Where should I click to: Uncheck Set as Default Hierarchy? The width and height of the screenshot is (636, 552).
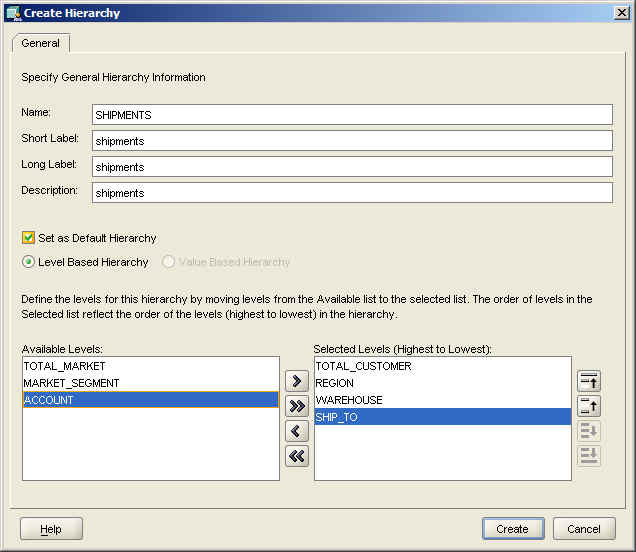pos(28,238)
